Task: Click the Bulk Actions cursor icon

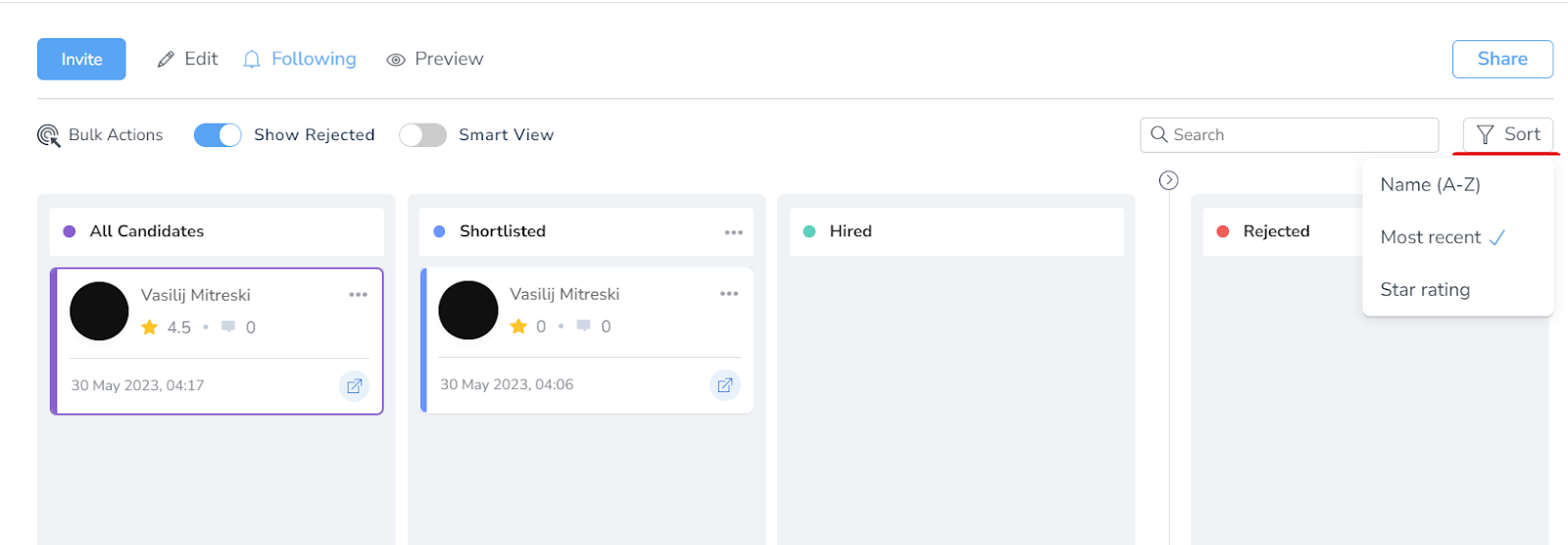Action: click(x=48, y=135)
